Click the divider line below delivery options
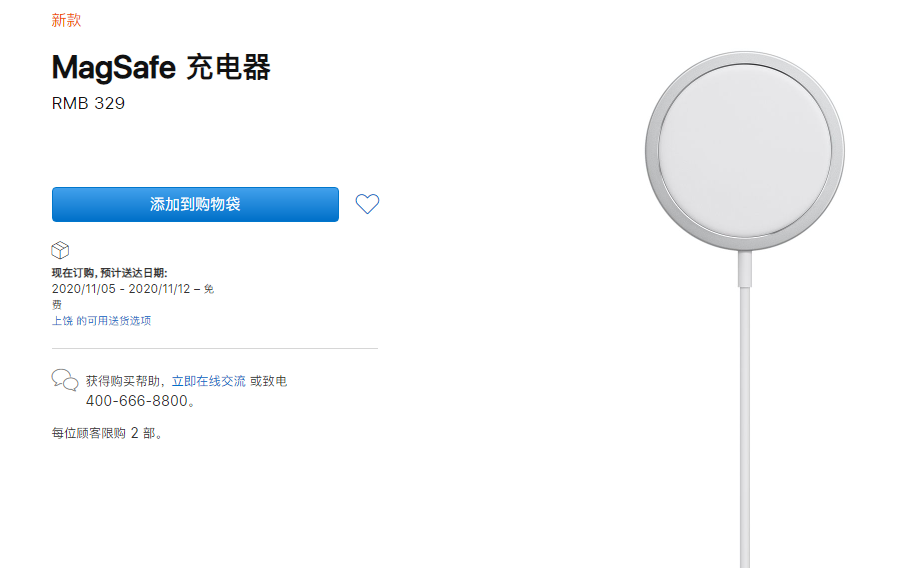 point(214,348)
